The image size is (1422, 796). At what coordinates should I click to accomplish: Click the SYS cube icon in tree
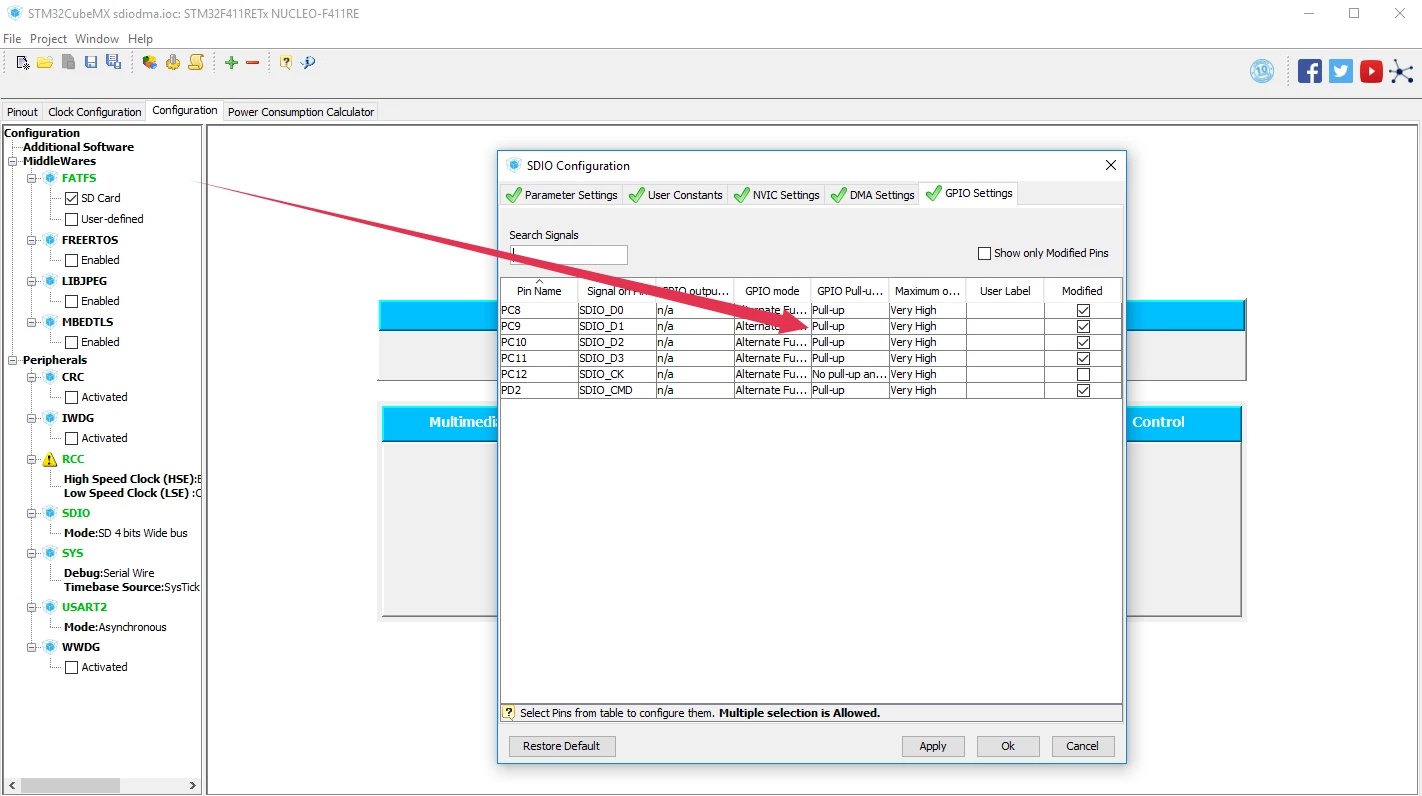tap(50, 553)
